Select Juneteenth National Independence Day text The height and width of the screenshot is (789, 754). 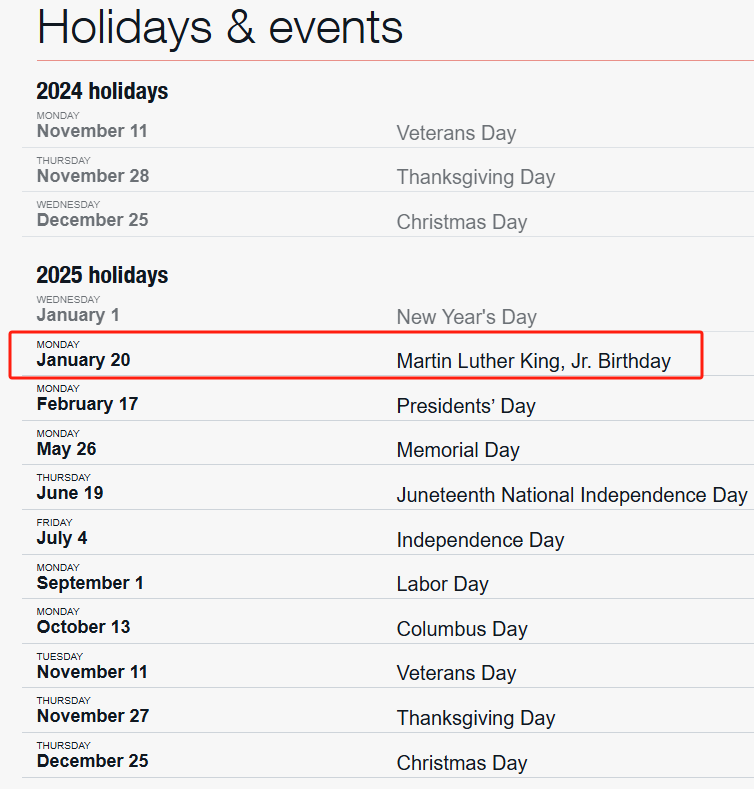point(571,495)
